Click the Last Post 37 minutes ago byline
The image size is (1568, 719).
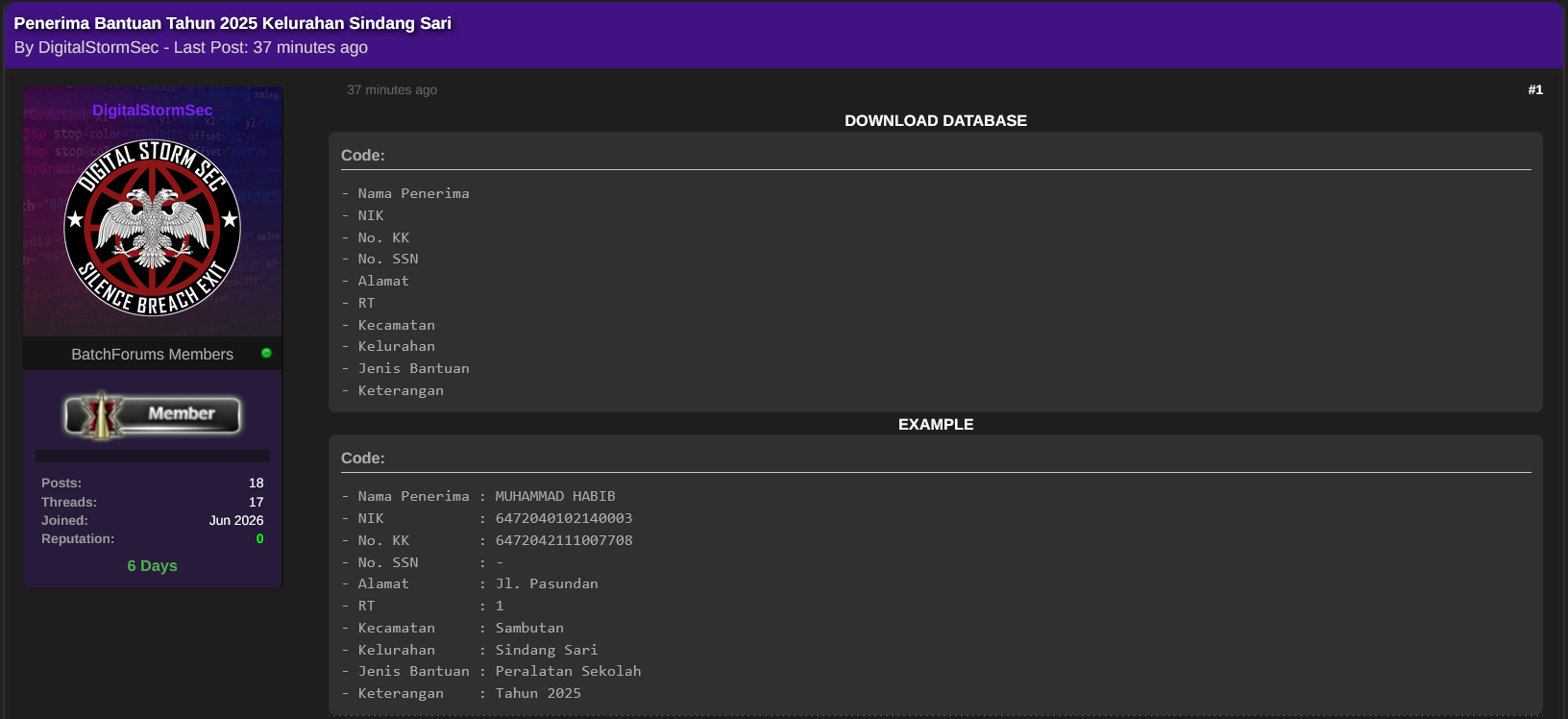pyautogui.click(x=271, y=47)
